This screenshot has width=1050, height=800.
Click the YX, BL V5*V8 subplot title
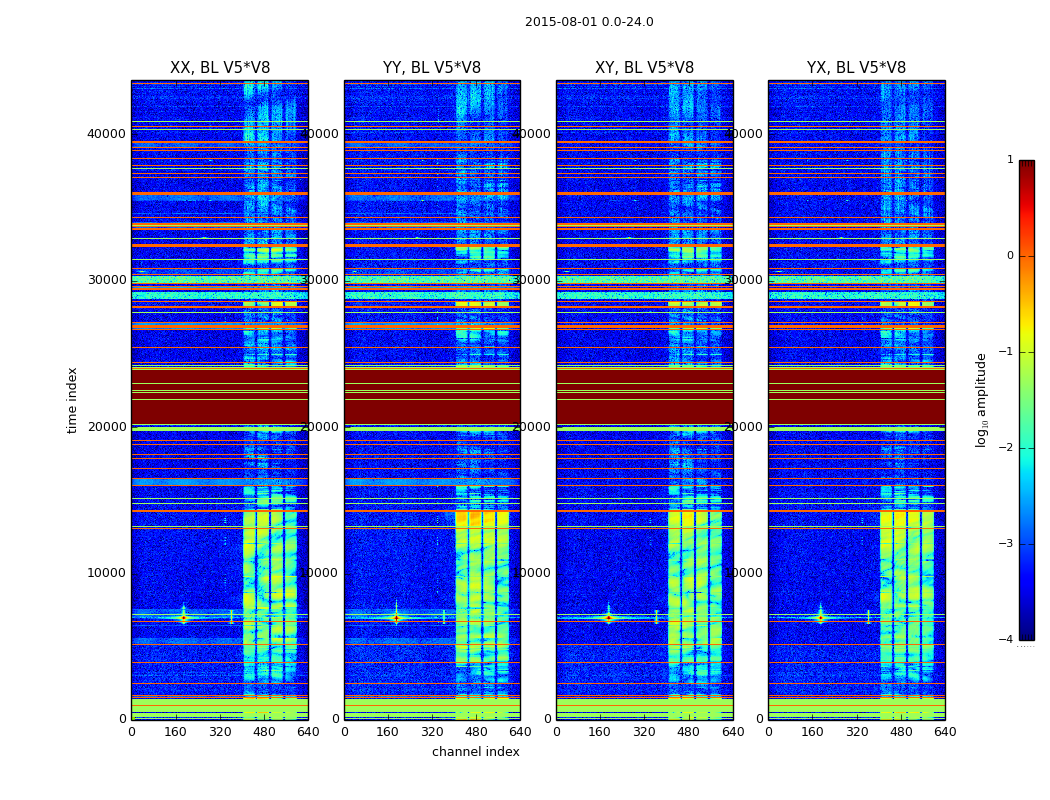(856, 68)
